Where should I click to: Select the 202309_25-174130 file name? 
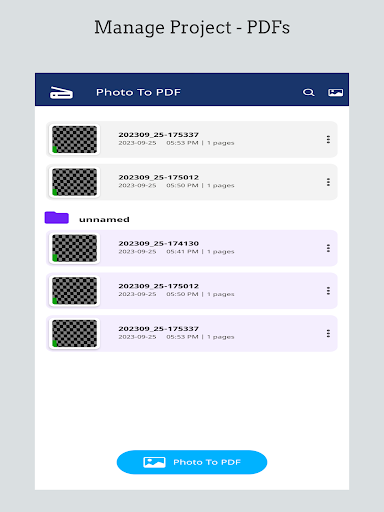coord(159,243)
